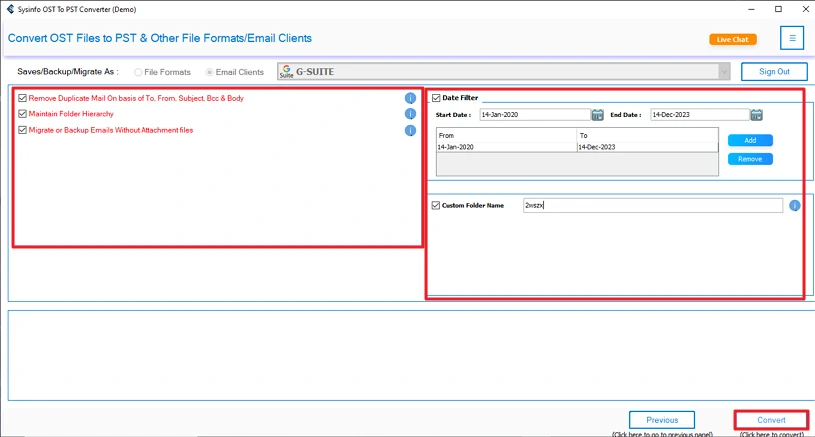
Task: Click info icon for Maintain Folder Hierarchy
Action: 410,114
